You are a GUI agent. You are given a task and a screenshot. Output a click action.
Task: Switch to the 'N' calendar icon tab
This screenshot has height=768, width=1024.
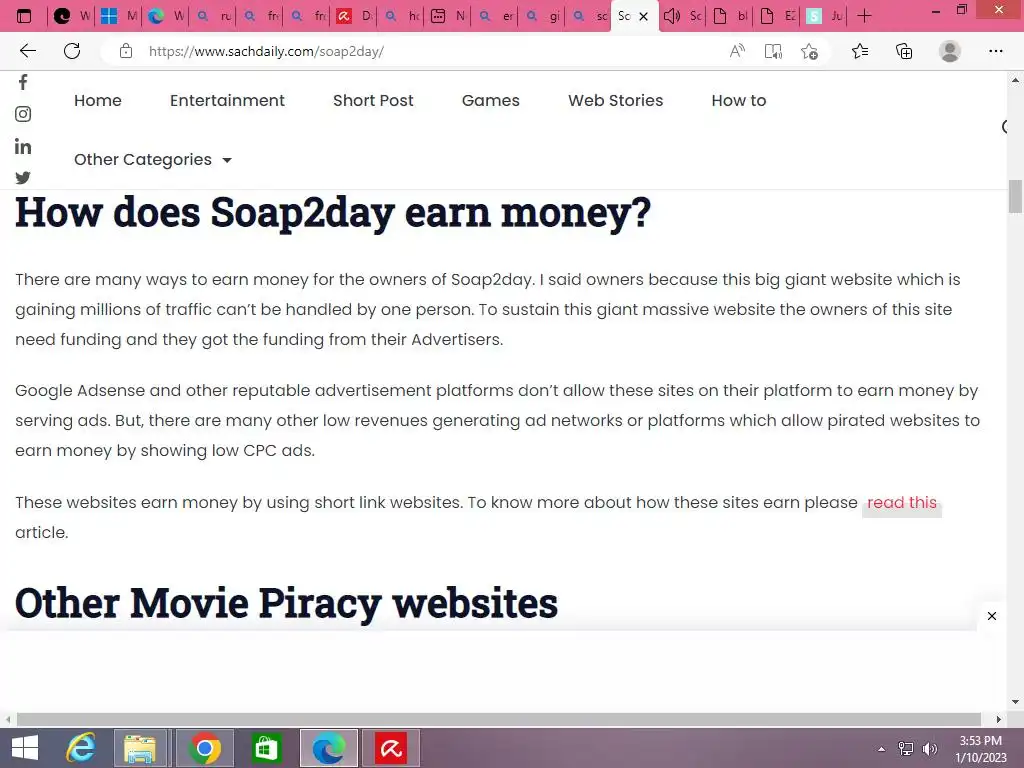tap(448, 16)
